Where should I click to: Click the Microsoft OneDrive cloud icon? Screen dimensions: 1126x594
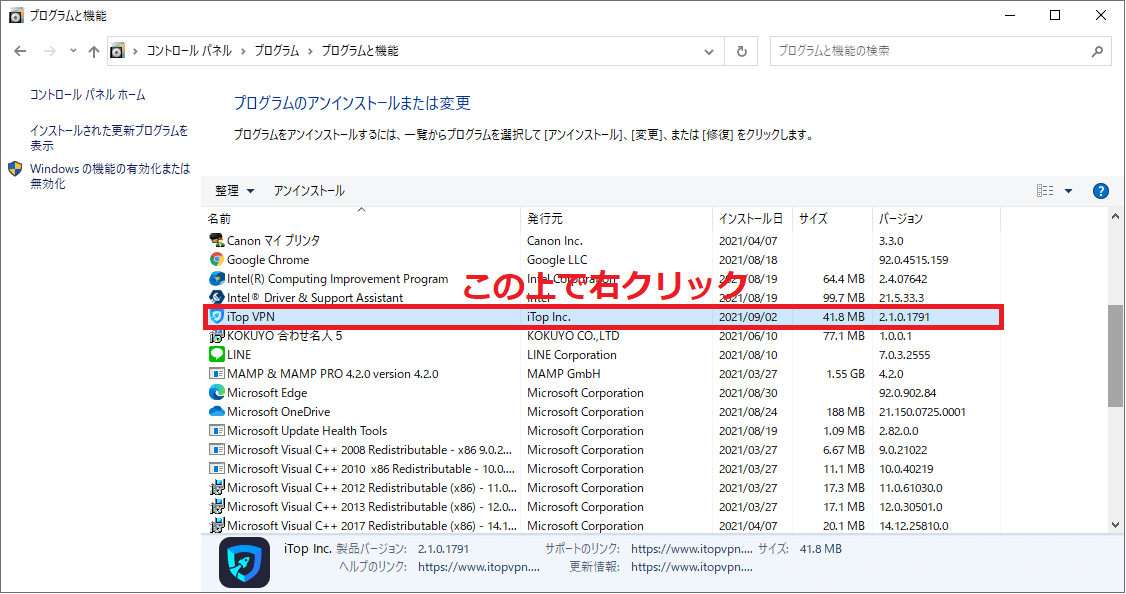pos(216,412)
